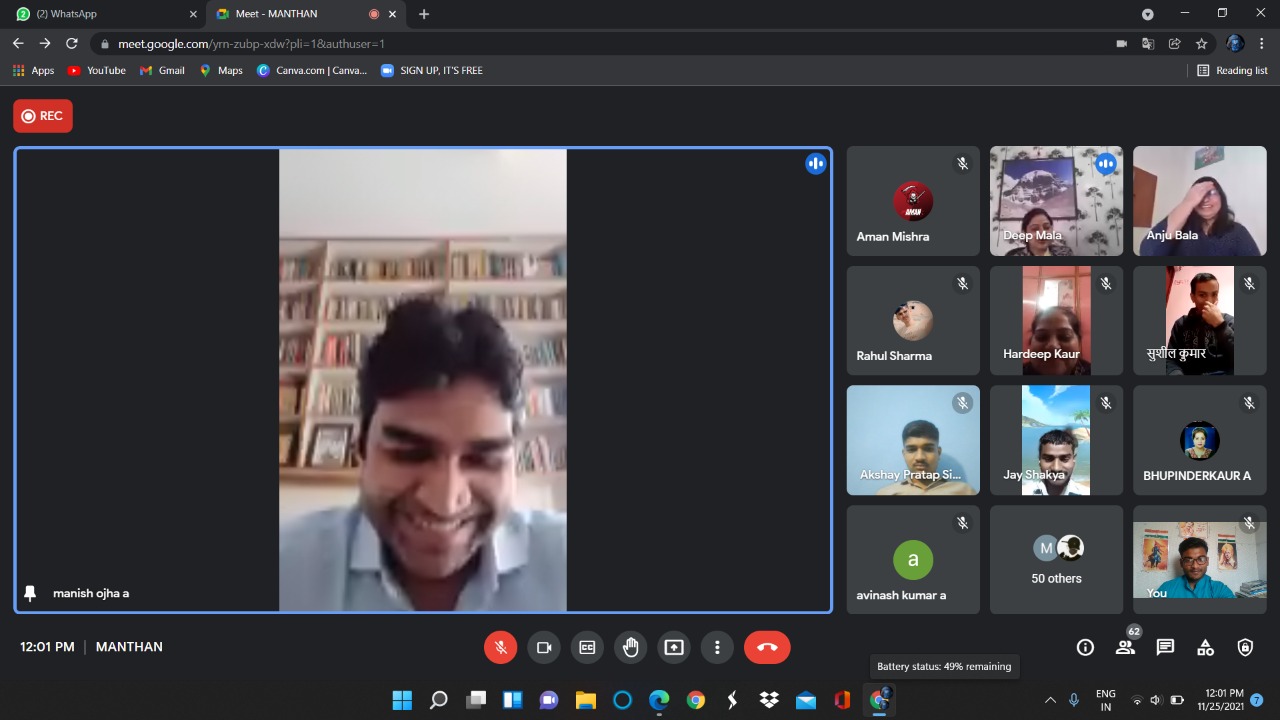Image resolution: width=1280 pixels, height=720 pixels.
Task: Leave the call with red hang-up button
Action: pyautogui.click(x=767, y=647)
